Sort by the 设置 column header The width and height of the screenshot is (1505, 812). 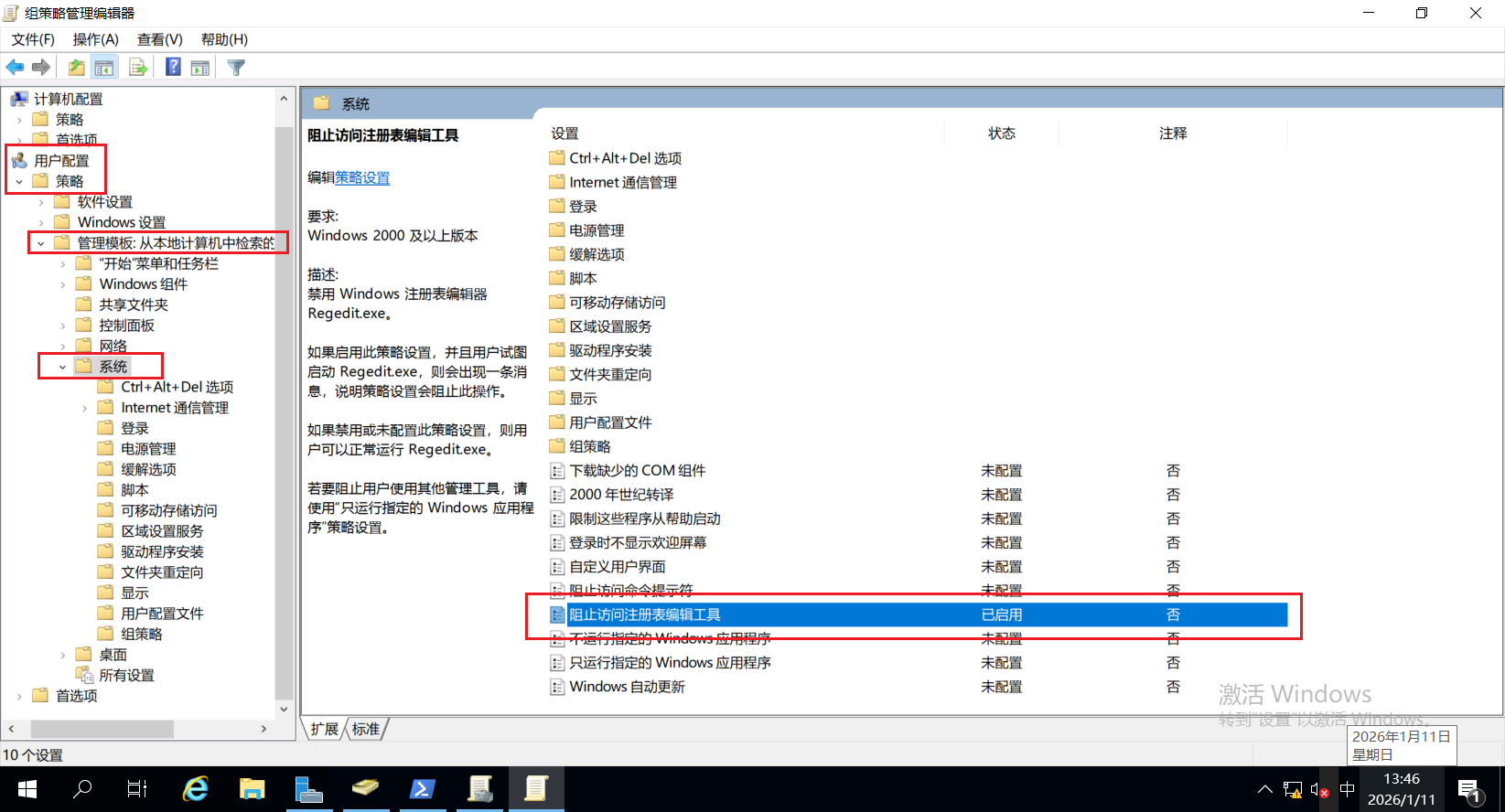point(564,134)
